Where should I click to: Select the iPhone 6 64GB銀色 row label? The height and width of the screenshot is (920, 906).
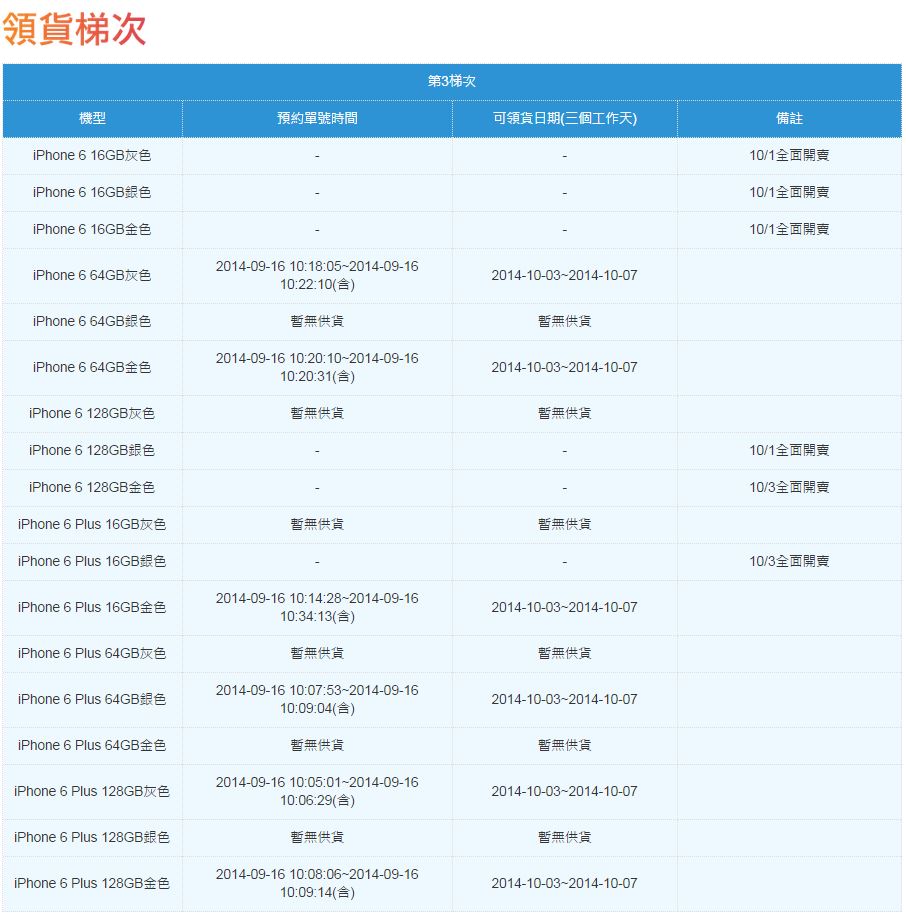[x=92, y=322]
